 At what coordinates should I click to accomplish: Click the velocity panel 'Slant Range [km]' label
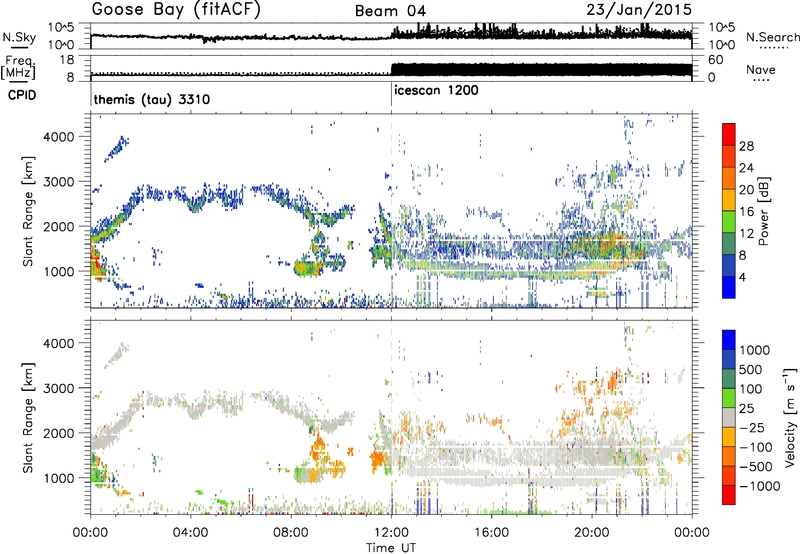pos(27,418)
